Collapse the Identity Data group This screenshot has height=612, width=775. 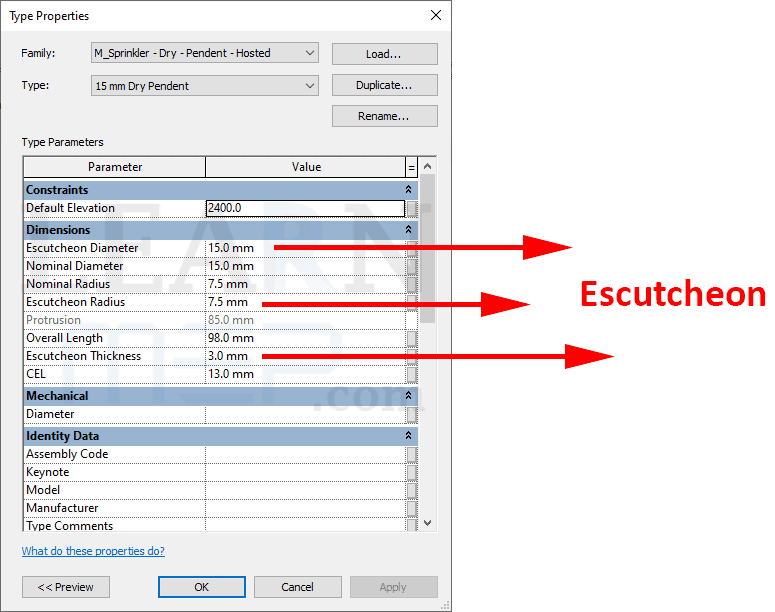coord(408,436)
